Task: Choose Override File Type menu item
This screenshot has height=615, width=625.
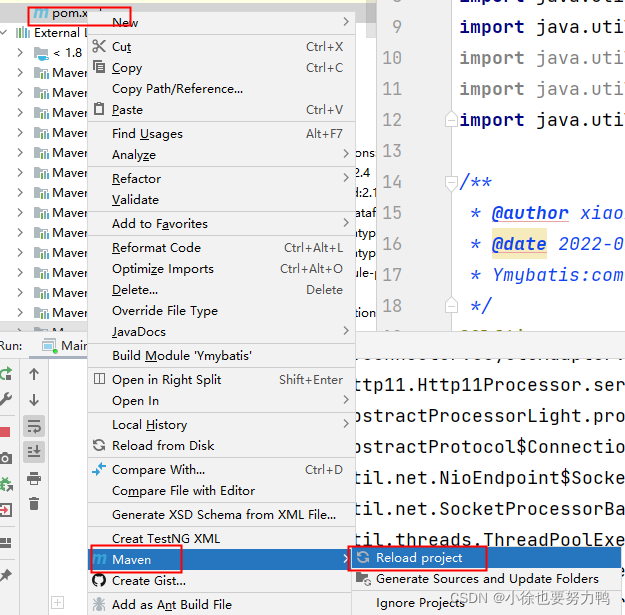Action: (221, 310)
